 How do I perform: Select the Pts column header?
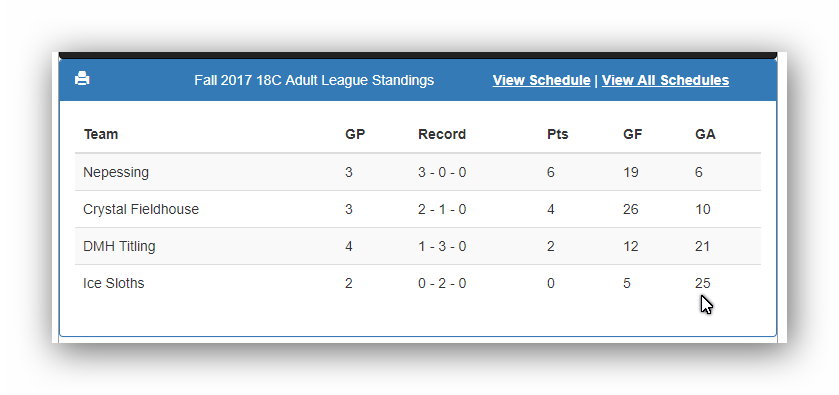[x=558, y=134]
